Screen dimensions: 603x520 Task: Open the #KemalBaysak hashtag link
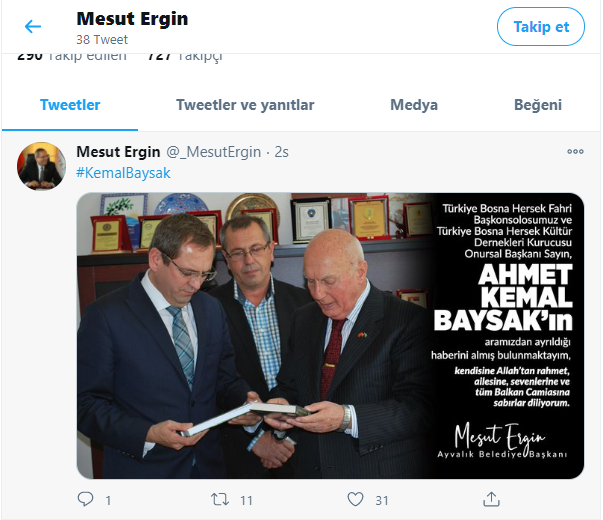(x=123, y=173)
